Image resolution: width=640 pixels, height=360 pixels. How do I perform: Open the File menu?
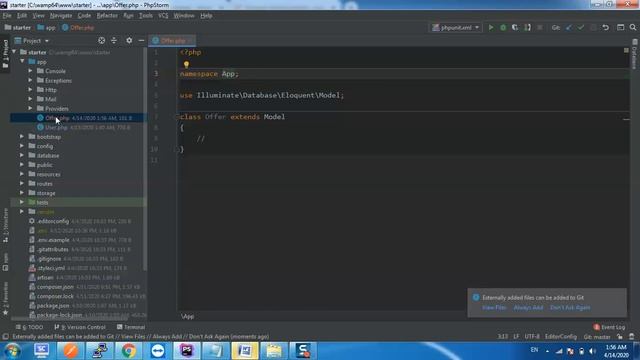tap(7, 16)
